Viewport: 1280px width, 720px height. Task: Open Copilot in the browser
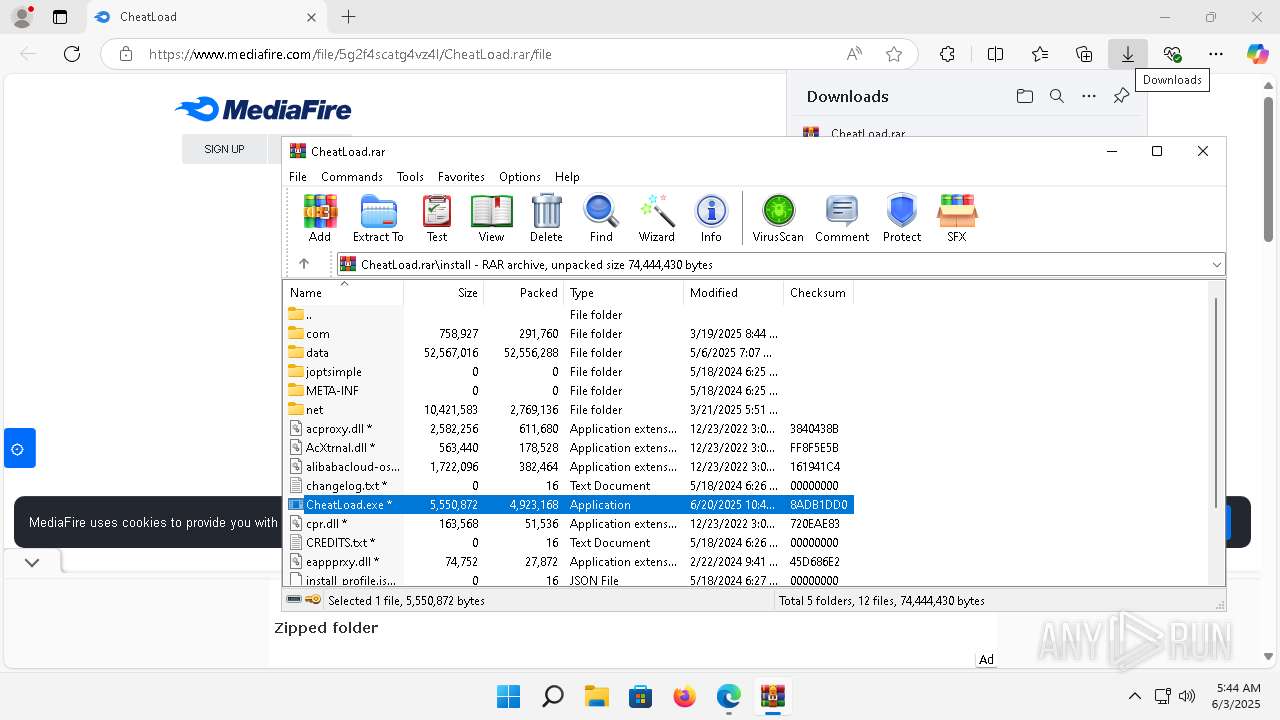click(1257, 54)
